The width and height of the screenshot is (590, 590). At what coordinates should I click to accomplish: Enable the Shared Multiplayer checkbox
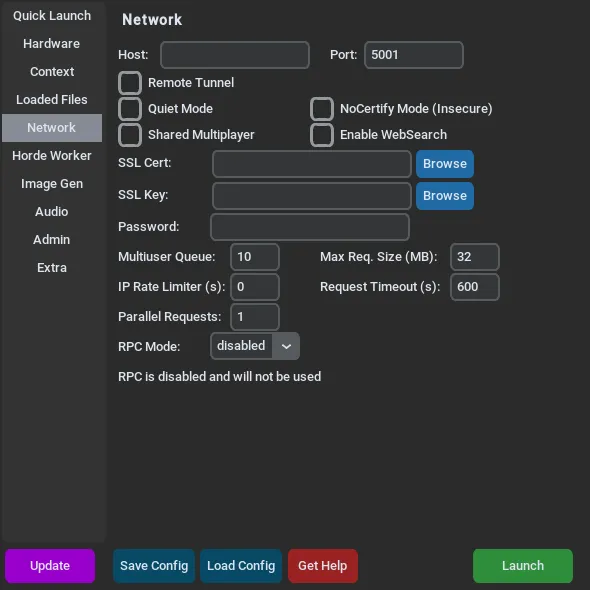click(x=130, y=135)
